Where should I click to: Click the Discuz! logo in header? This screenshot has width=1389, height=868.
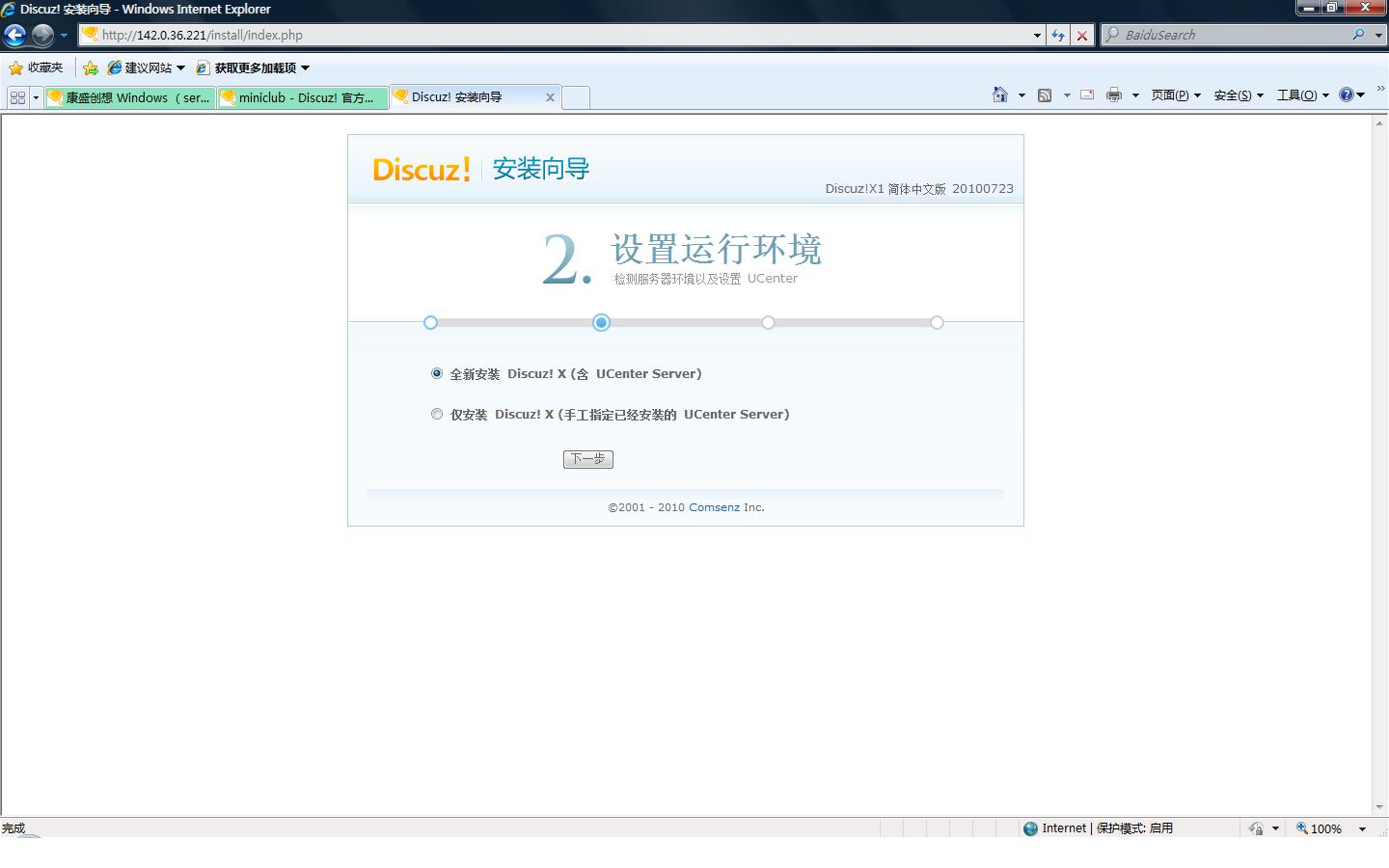pos(422,169)
